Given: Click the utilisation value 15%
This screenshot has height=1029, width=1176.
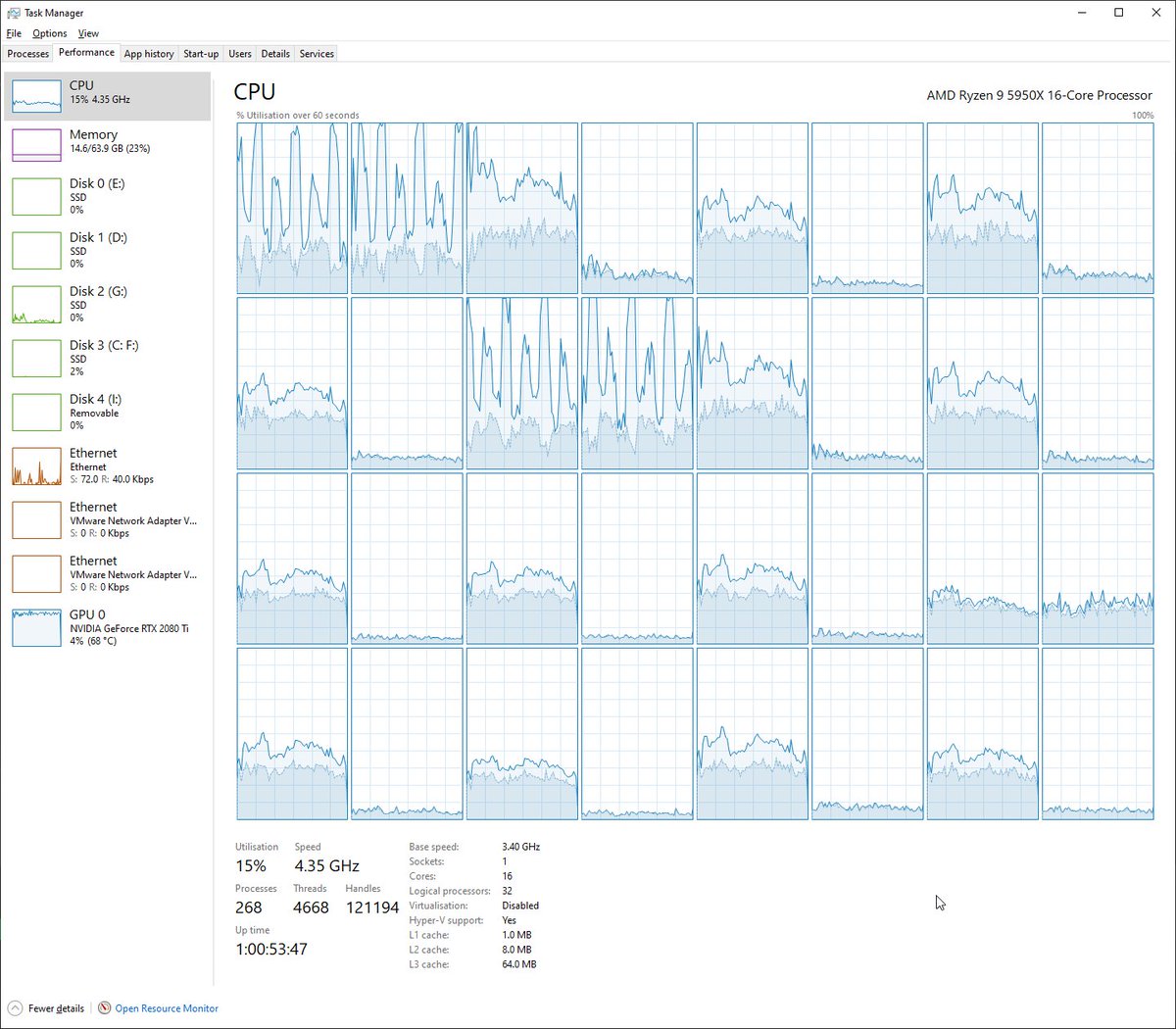Looking at the screenshot, I should (x=251, y=866).
